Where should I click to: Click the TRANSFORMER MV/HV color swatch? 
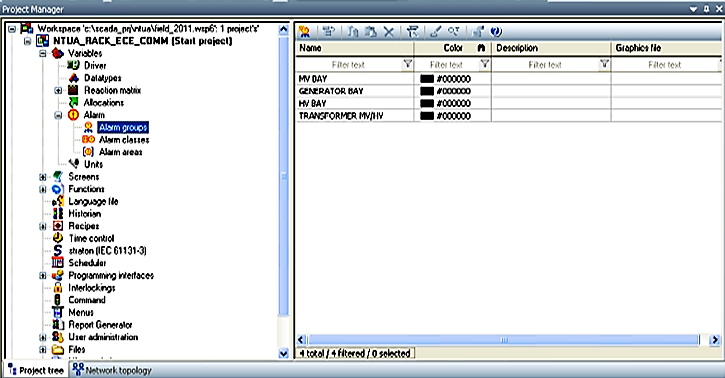(x=427, y=116)
